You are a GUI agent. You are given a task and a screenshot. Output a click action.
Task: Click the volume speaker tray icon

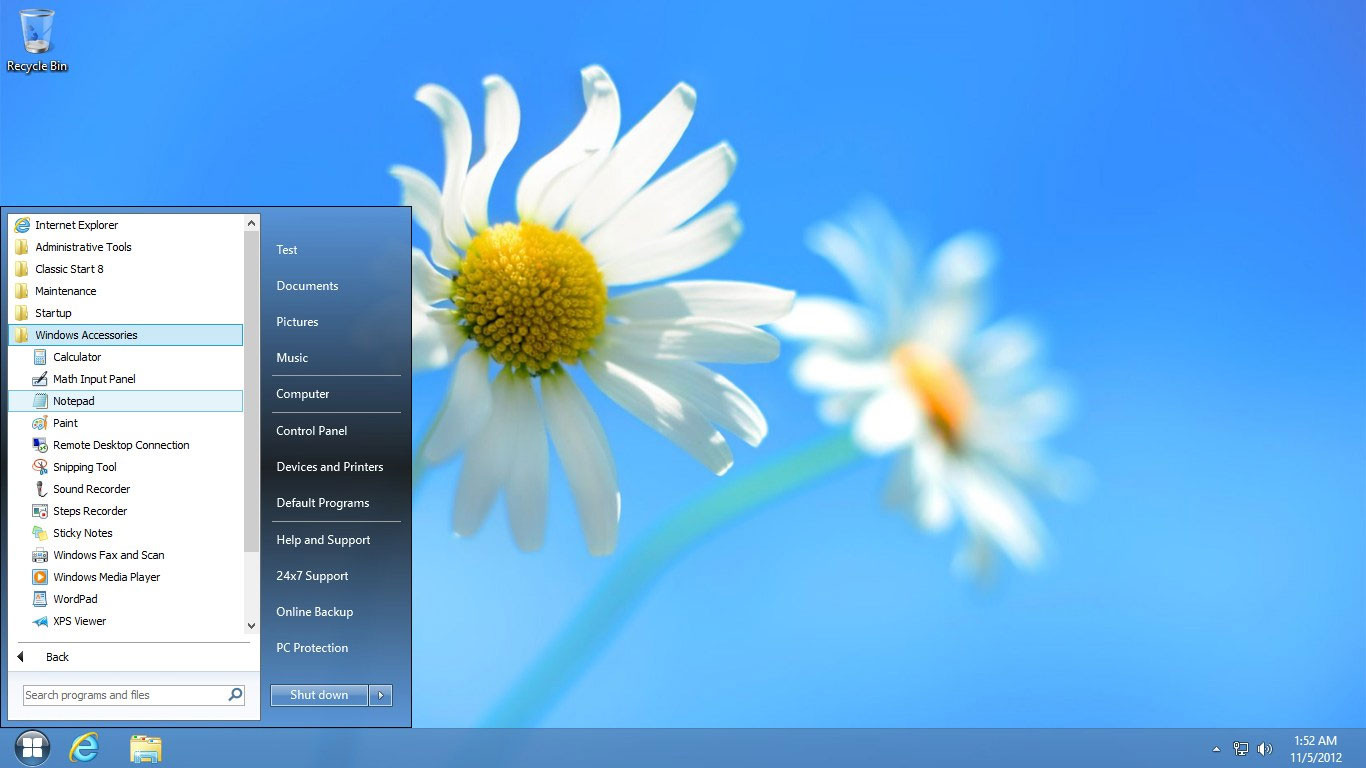[x=1265, y=749]
